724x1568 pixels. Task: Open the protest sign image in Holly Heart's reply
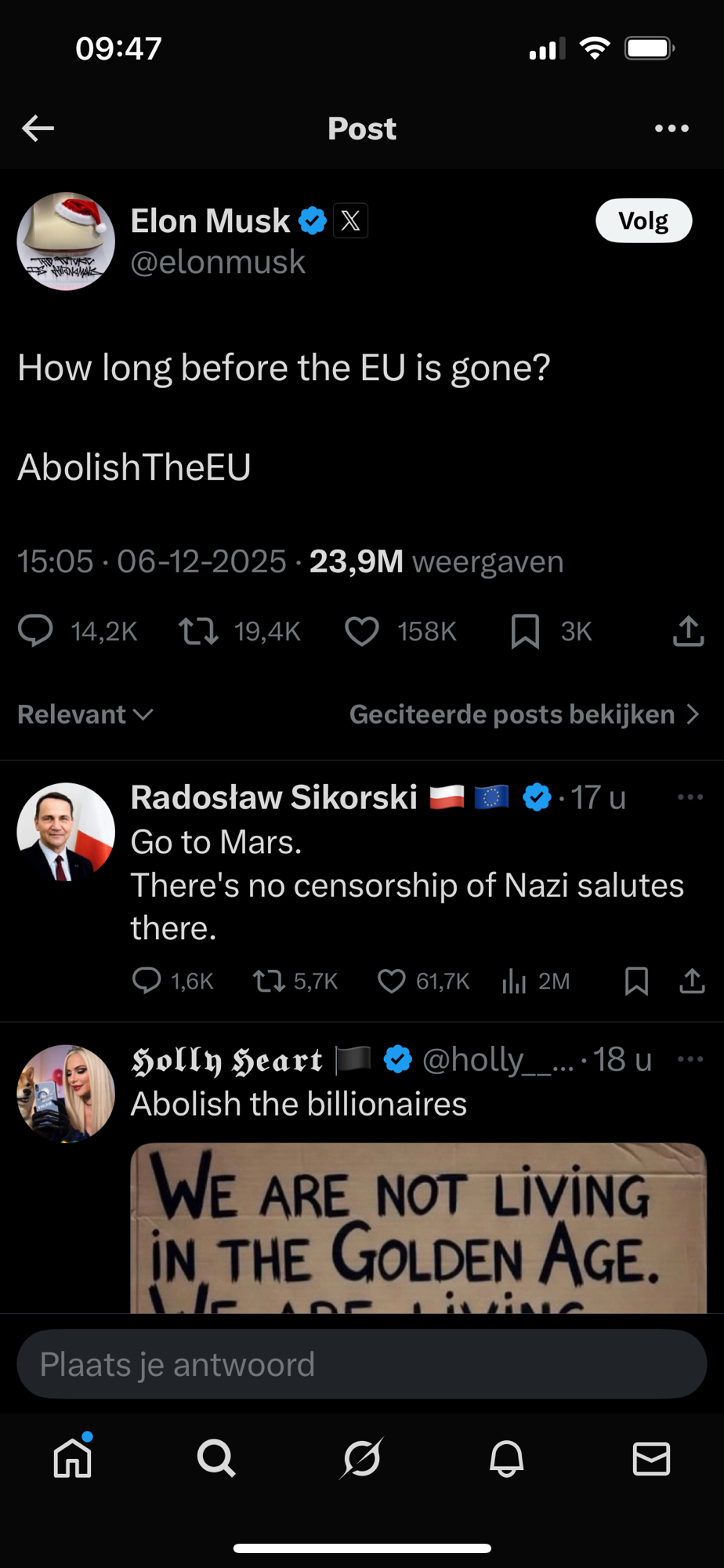[418, 1228]
